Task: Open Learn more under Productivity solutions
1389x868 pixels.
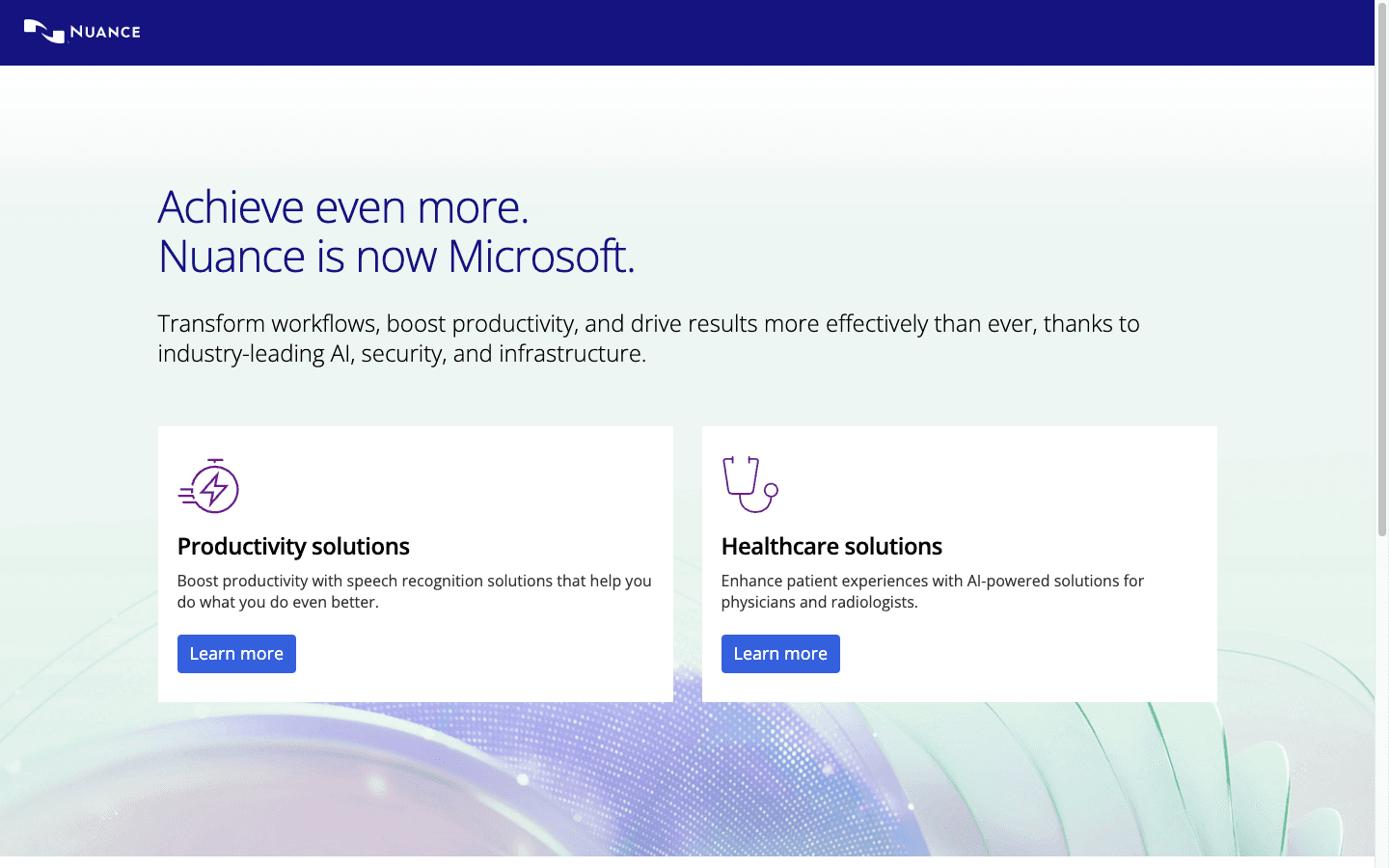Action: [x=236, y=654]
